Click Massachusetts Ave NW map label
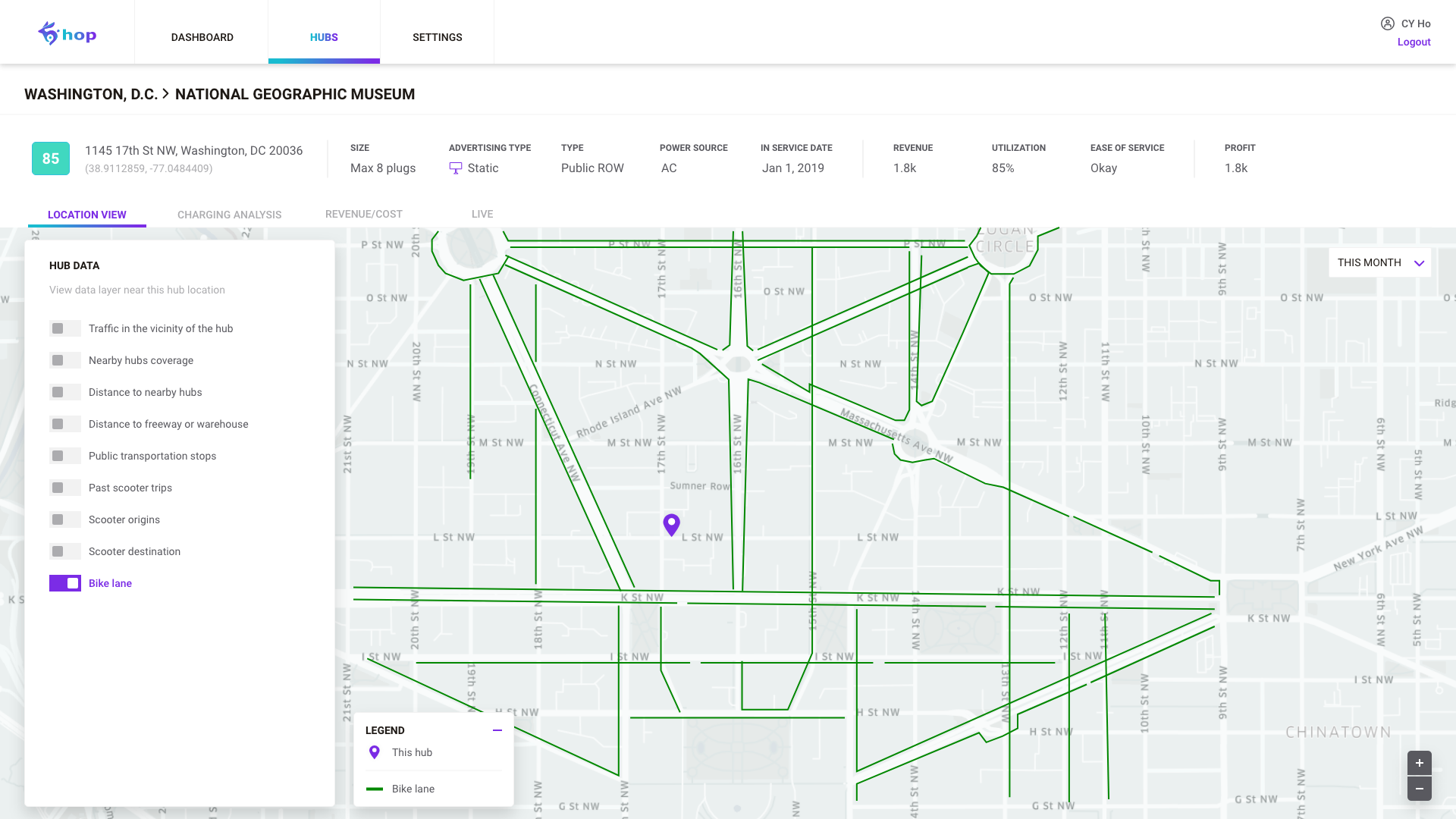The image size is (1456, 819). click(x=896, y=435)
